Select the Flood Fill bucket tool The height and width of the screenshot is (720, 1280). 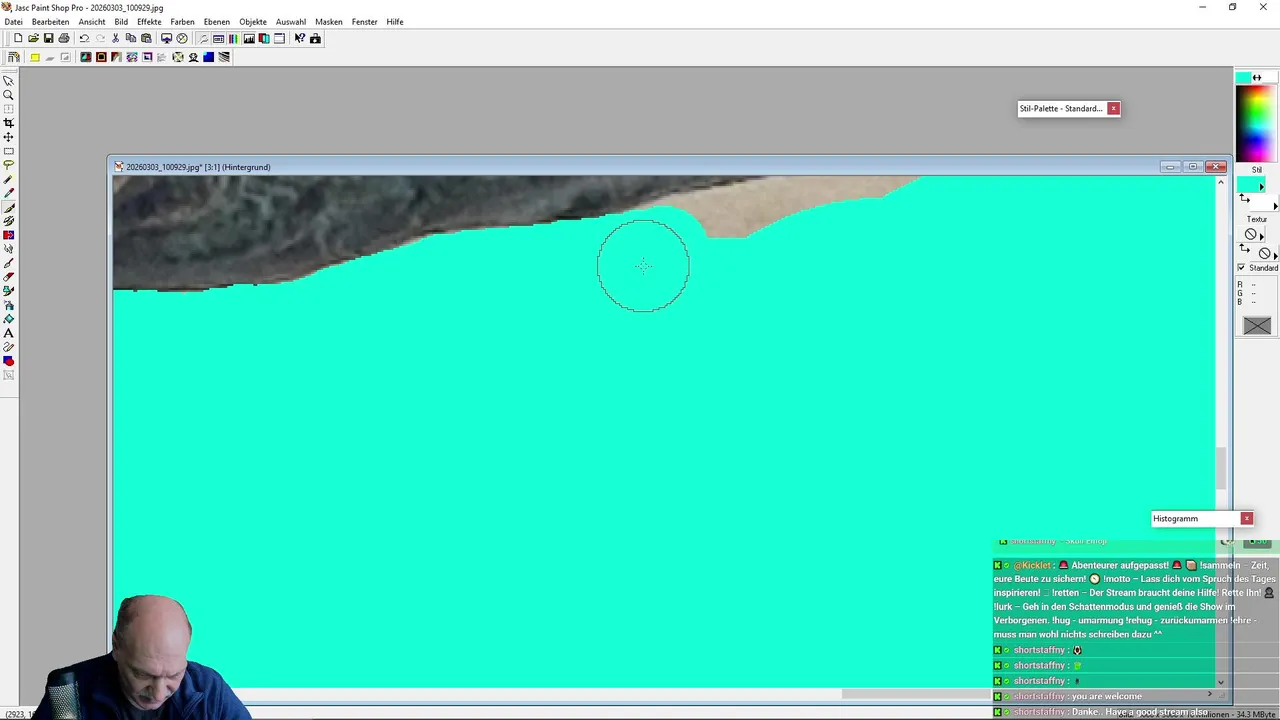pyautogui.click(x=9, y=319)
